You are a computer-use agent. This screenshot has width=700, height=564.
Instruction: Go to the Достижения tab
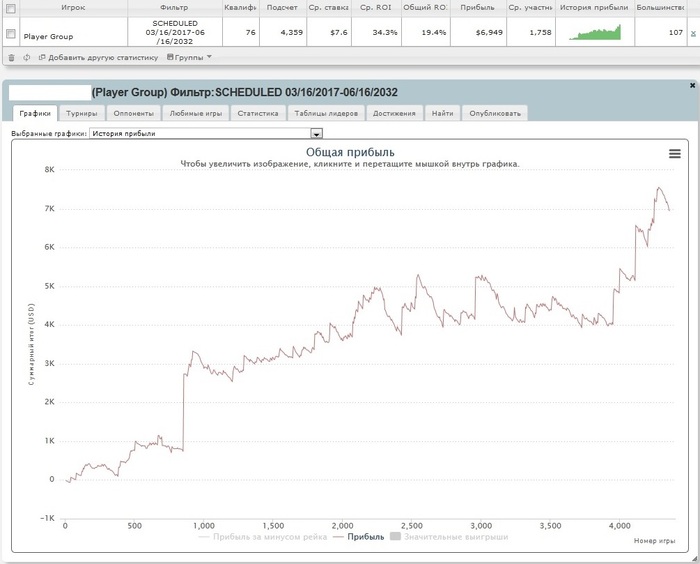click(394, 113)
